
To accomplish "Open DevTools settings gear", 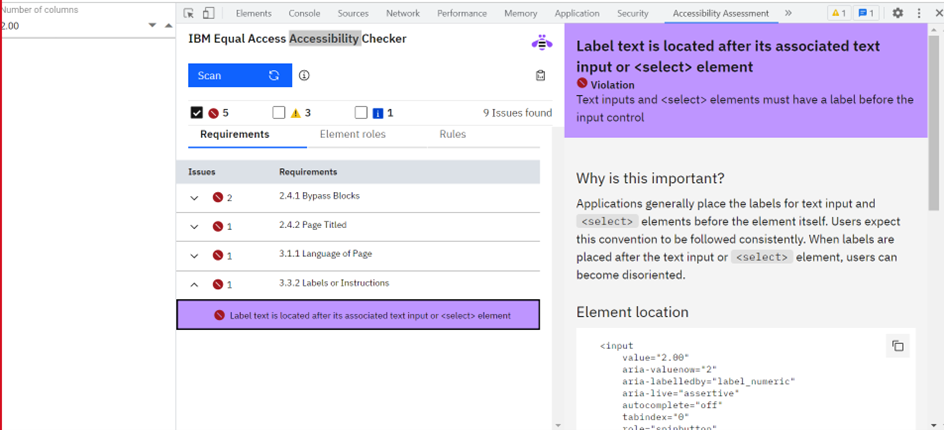I will 897,13.
